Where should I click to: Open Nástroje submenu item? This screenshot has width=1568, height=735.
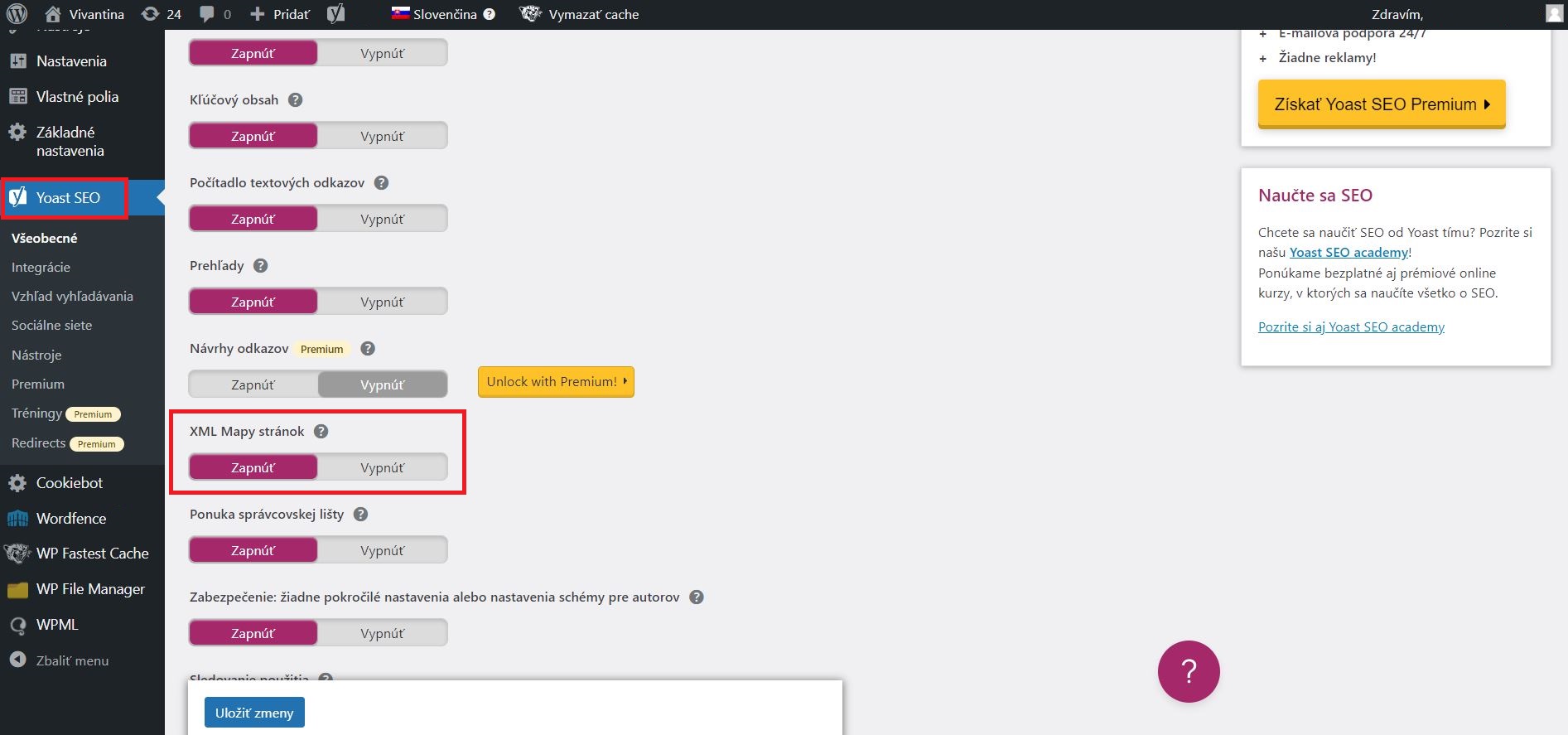point(36,355)
